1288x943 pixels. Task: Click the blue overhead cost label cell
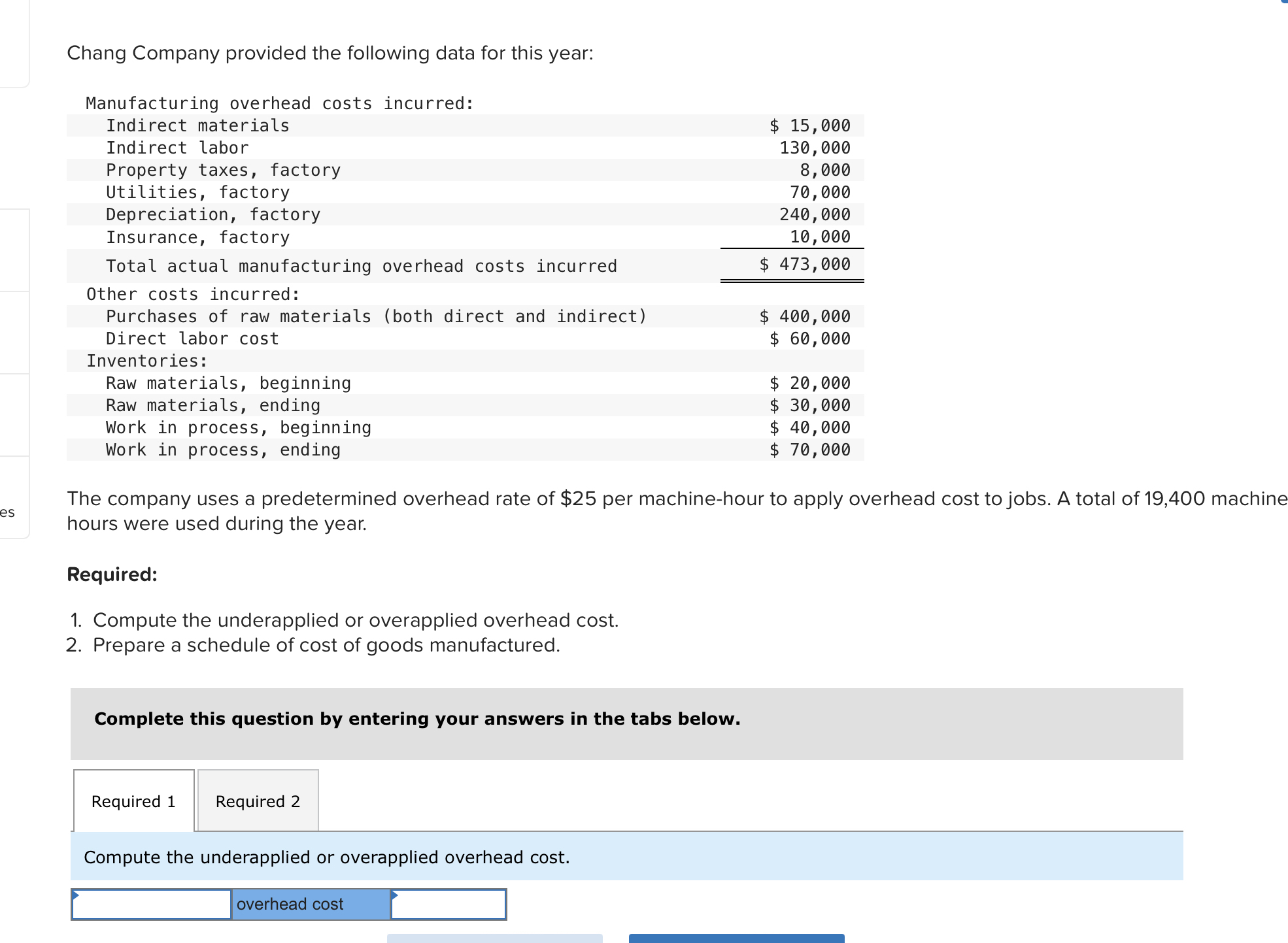[x=311, y=904]
